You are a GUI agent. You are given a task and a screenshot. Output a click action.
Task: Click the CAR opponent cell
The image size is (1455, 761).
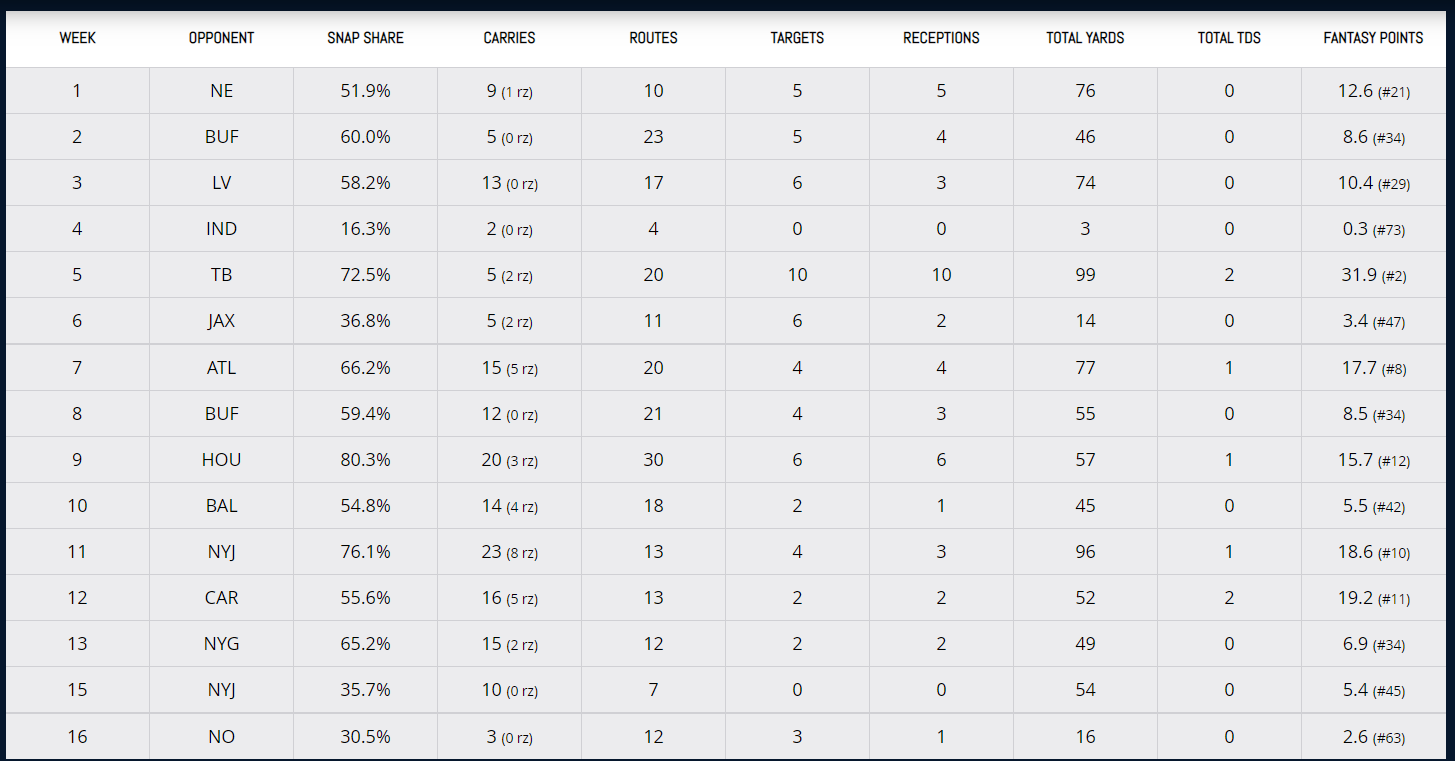221,598
